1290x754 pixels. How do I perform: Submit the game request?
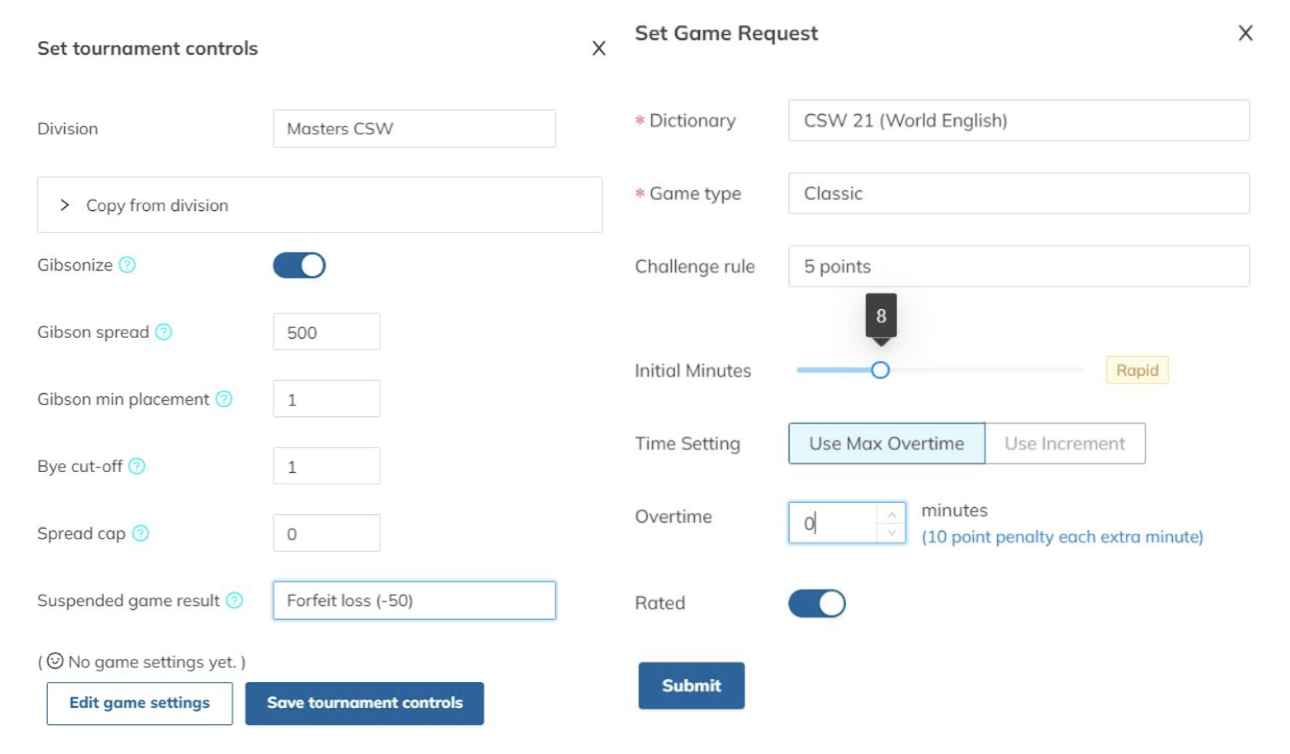click(x=691, y=685)
